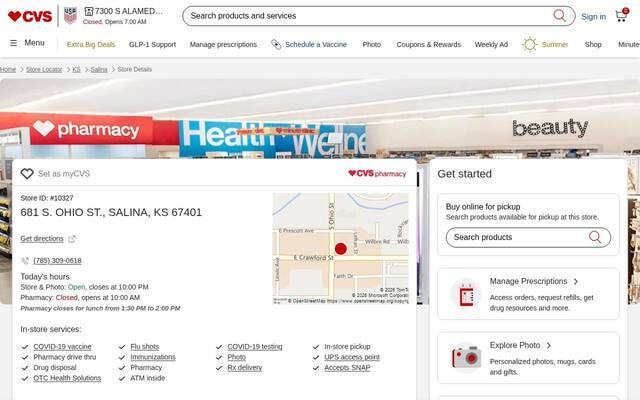Open Schedule a Vaccine in the nav bar
The height and width of the screenshot is (400, 640).
(316, 44)
